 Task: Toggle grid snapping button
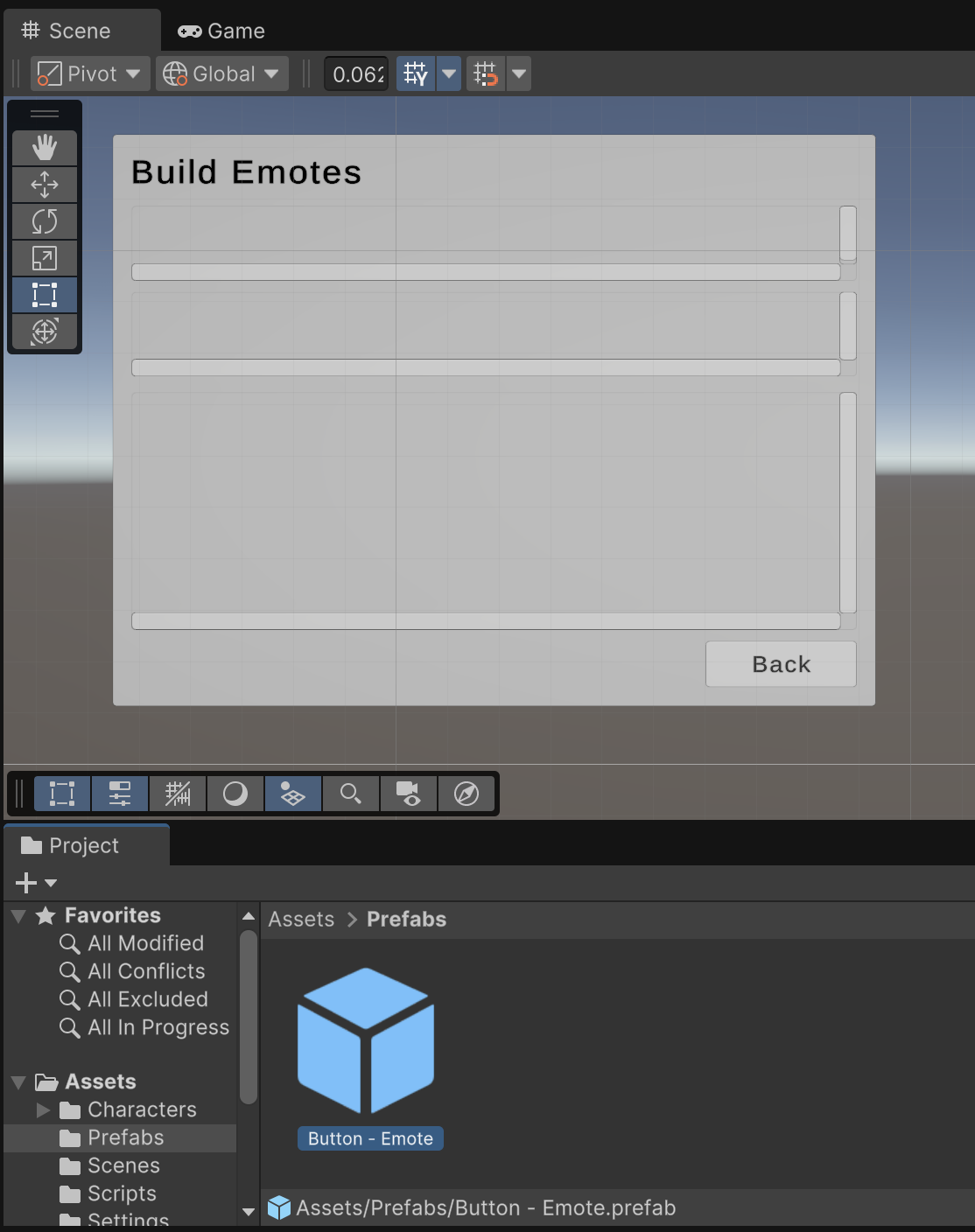416,74
